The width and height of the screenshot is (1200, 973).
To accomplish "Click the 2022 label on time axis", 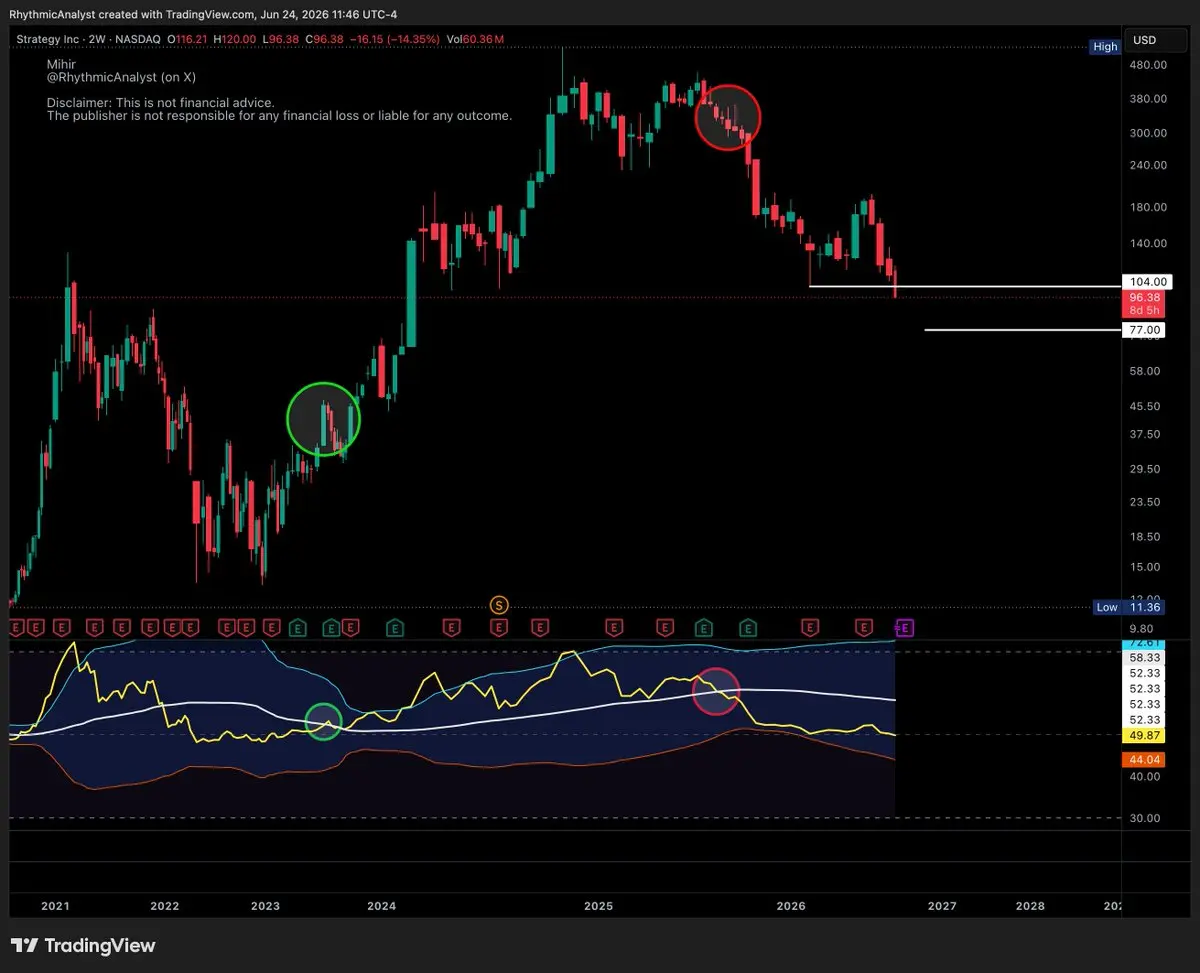I will coord(164,906).
